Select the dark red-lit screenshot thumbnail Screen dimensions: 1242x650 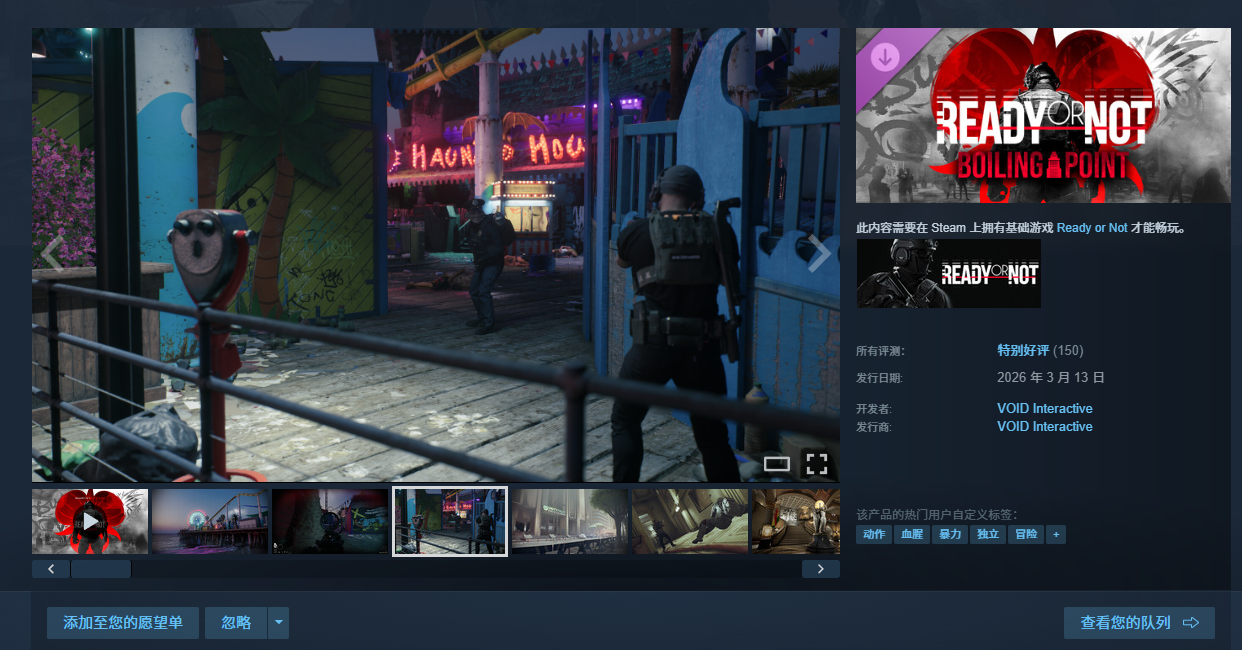click(x=330, y=521)
